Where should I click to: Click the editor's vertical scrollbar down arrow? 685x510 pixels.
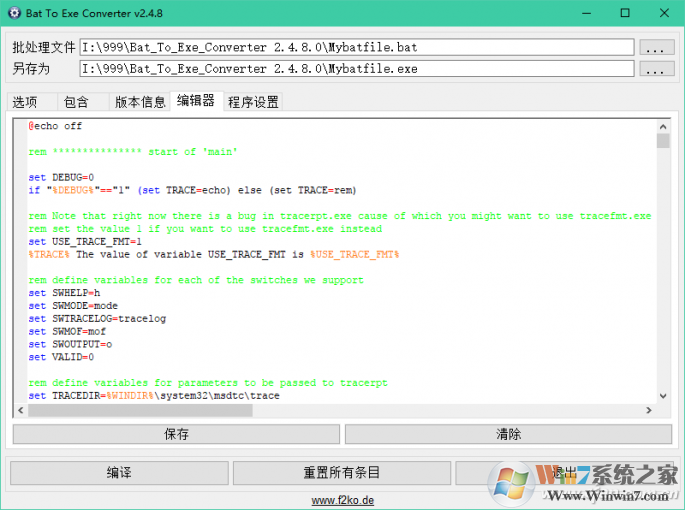point(663,397)
